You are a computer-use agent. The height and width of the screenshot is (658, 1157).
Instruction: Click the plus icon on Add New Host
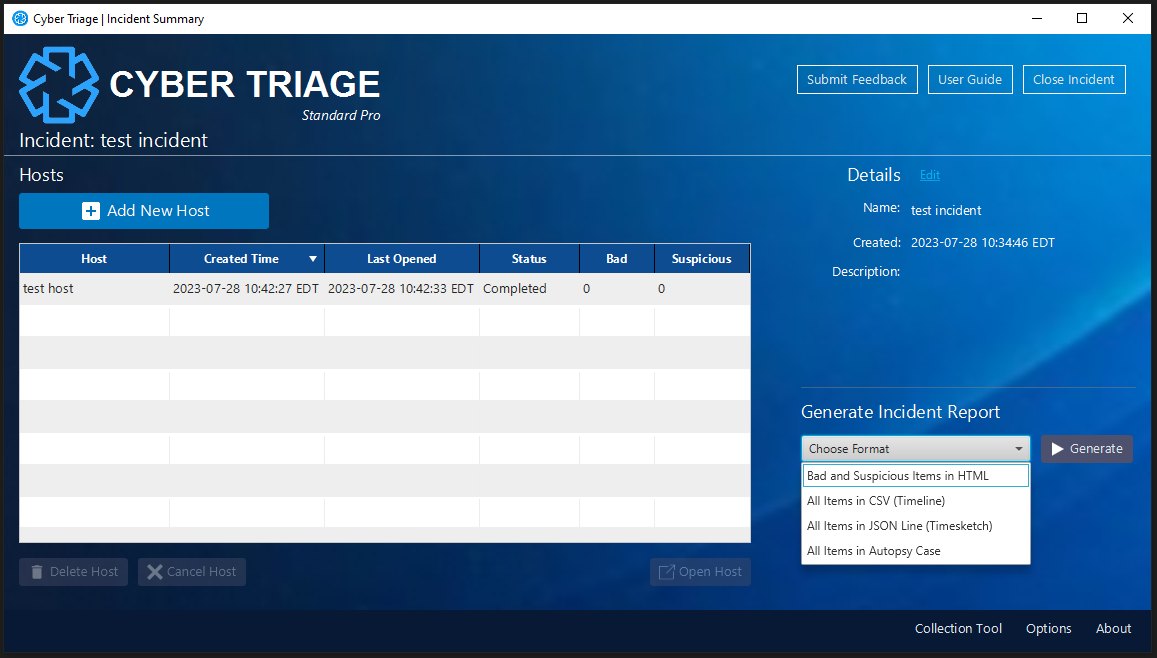coord(91,211)
